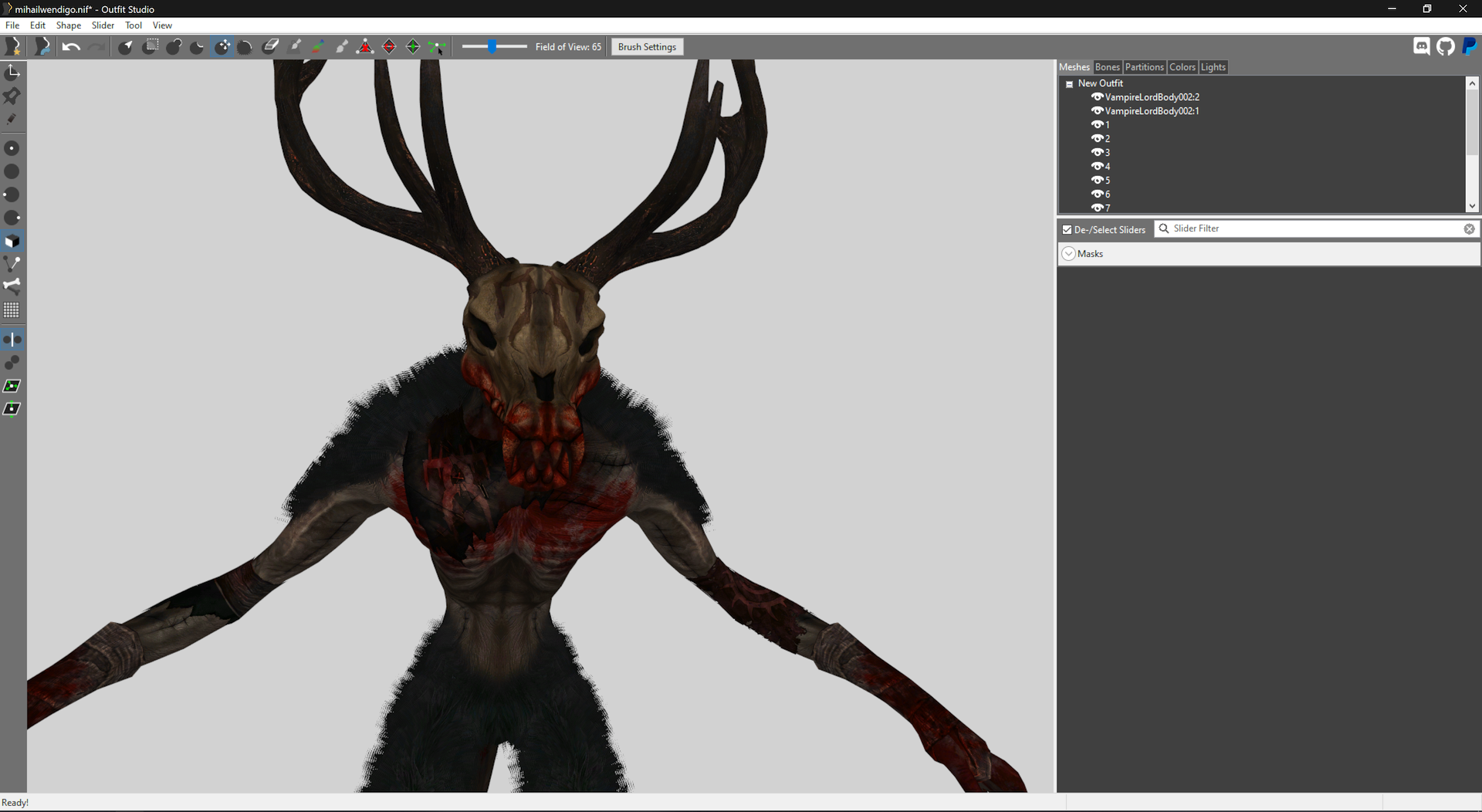The image size is (1482, 812).
Task: Expand the Masks section chevron
Action: (x=1069, y=254)
